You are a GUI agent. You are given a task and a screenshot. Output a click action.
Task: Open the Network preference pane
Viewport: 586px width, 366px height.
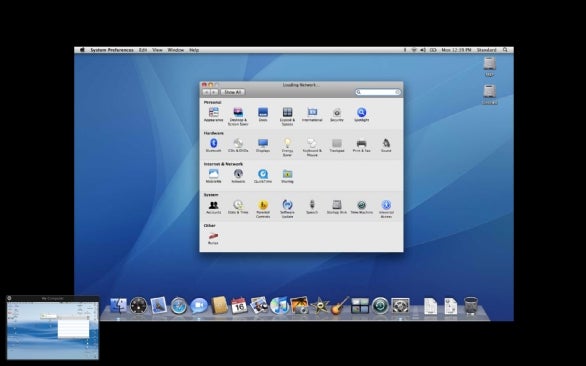(x=238, y=176)
